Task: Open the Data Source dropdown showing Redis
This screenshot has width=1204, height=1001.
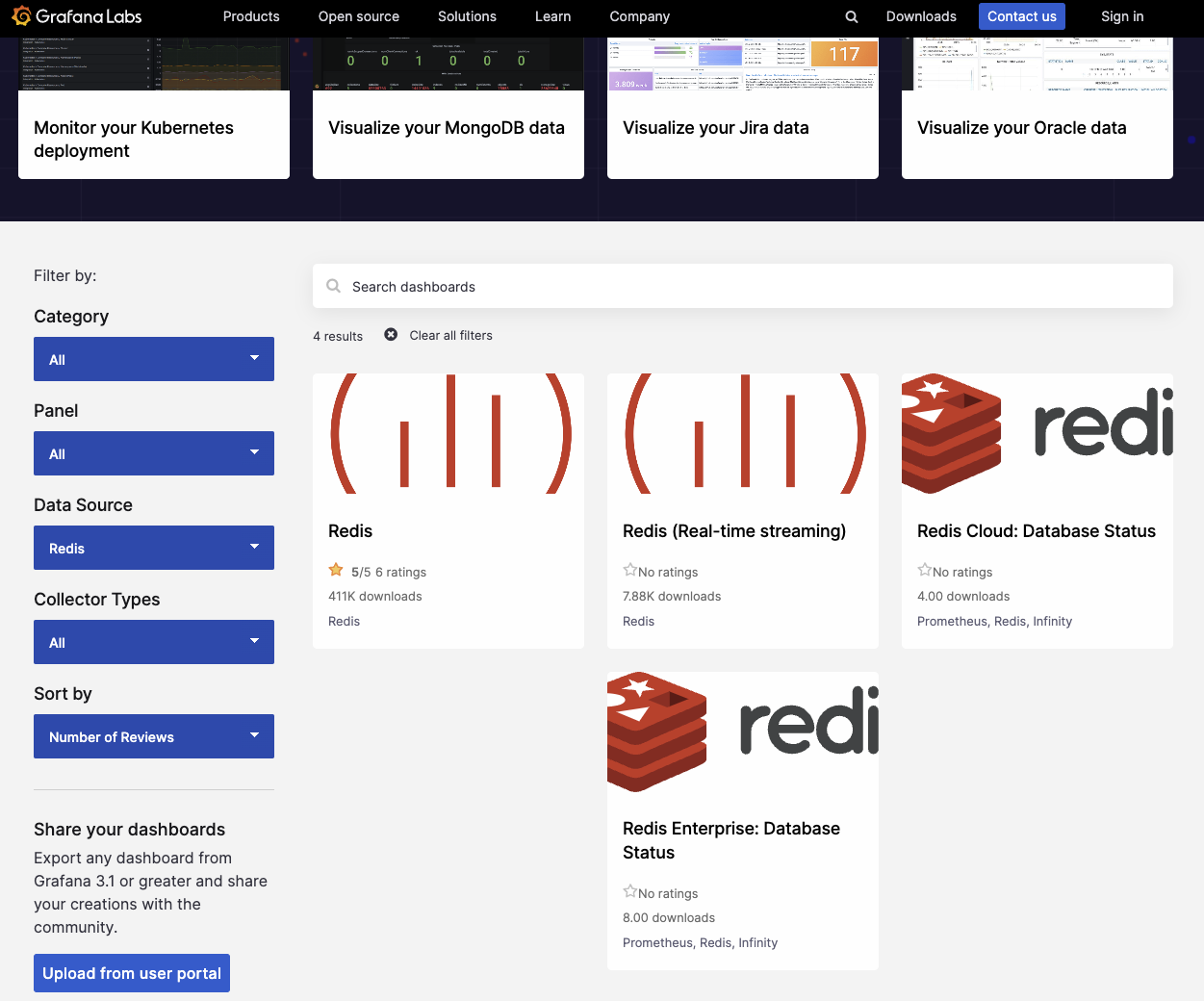Action: coord(154,548)
